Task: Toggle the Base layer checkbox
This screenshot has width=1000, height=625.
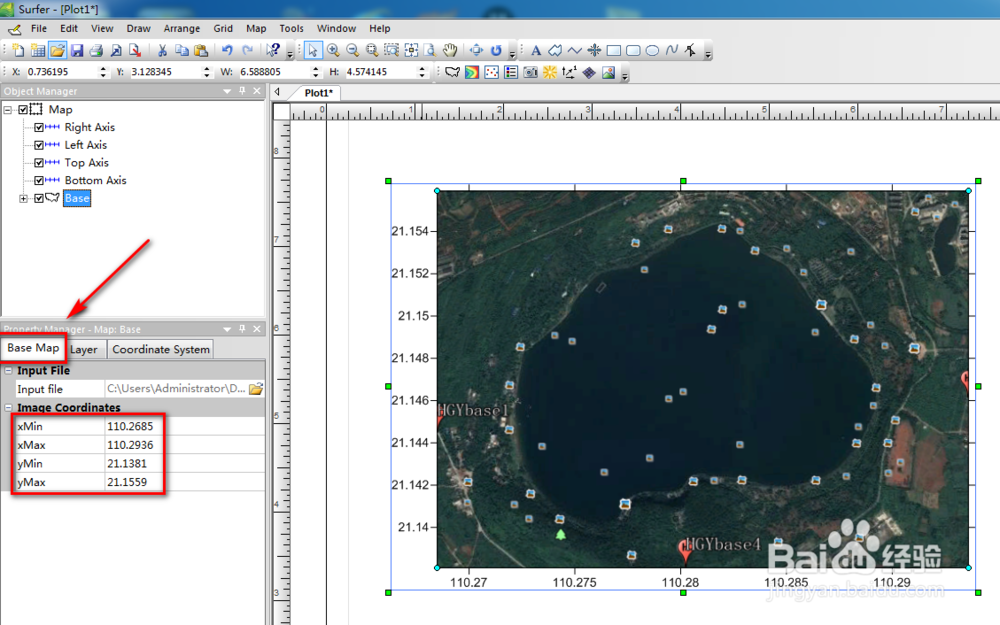Action: coord(39,199)
